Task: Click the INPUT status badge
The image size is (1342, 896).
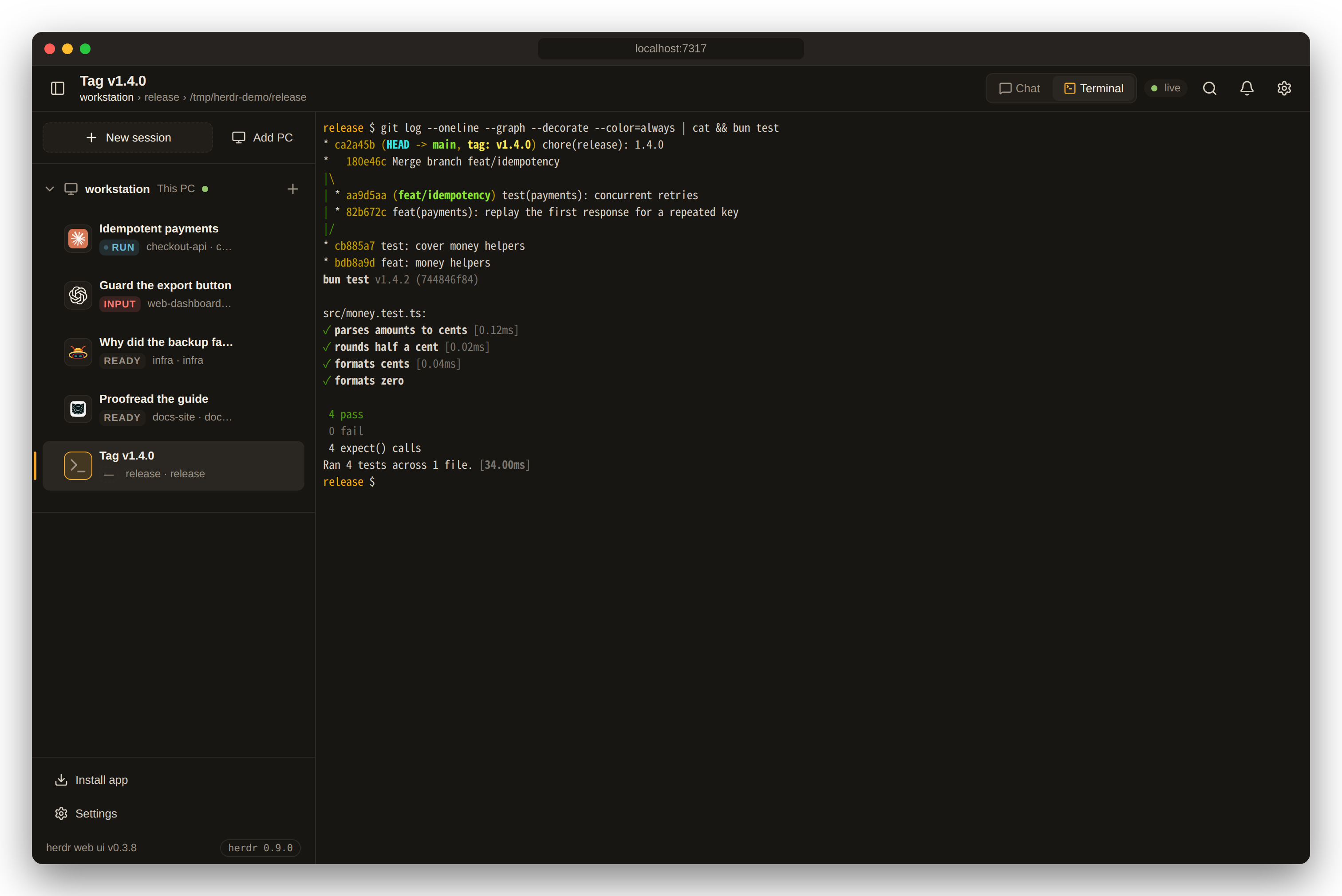Action: [x=119, y=304]
